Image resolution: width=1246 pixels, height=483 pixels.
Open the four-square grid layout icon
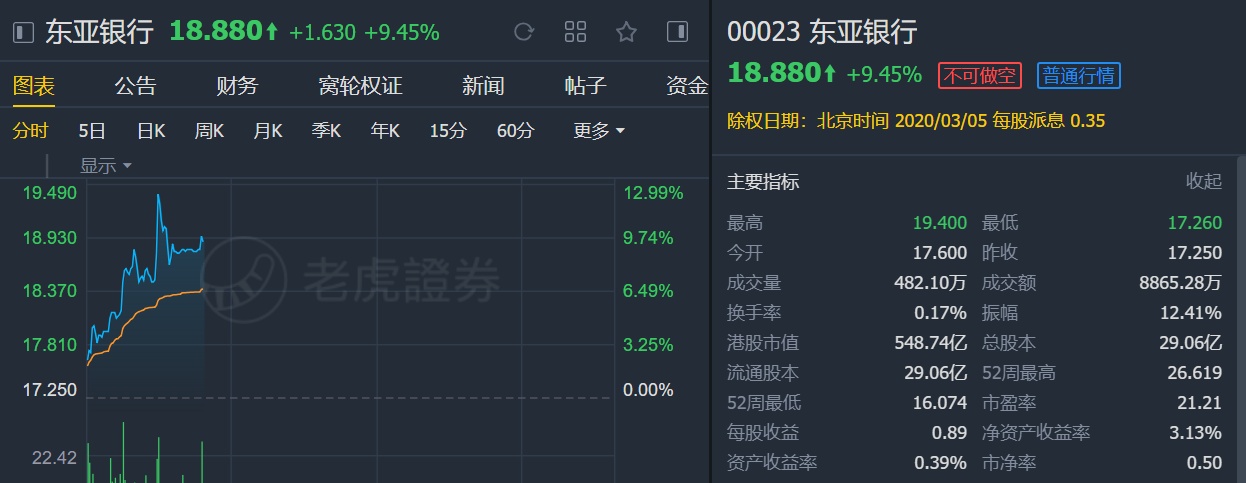point(575,32)
